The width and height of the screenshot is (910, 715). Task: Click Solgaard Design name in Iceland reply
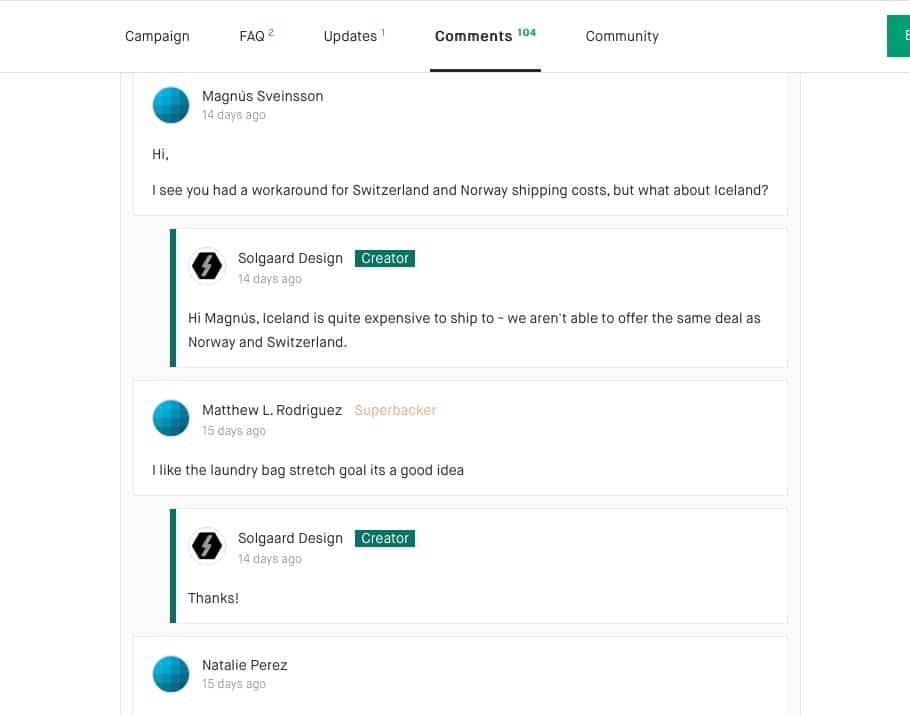tap(290, 258)
